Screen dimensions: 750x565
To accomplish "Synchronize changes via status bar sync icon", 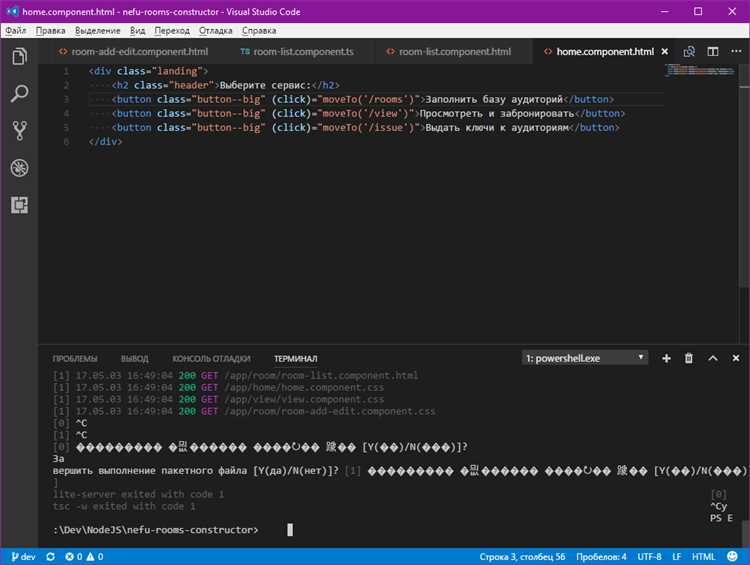I will click(x=51, y=557).
